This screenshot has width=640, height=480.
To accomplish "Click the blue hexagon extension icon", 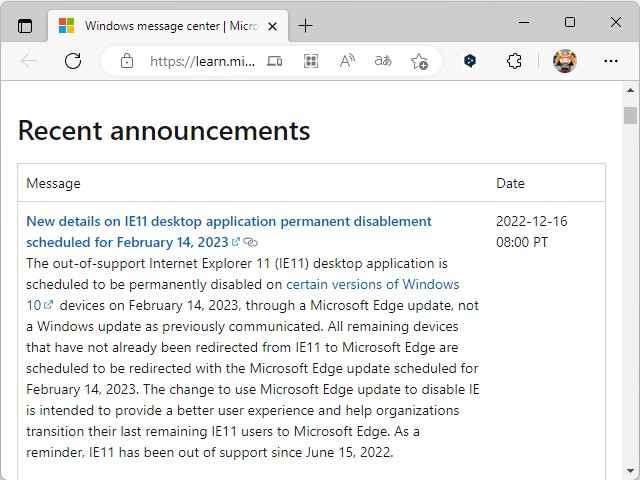I will [470, 61].
